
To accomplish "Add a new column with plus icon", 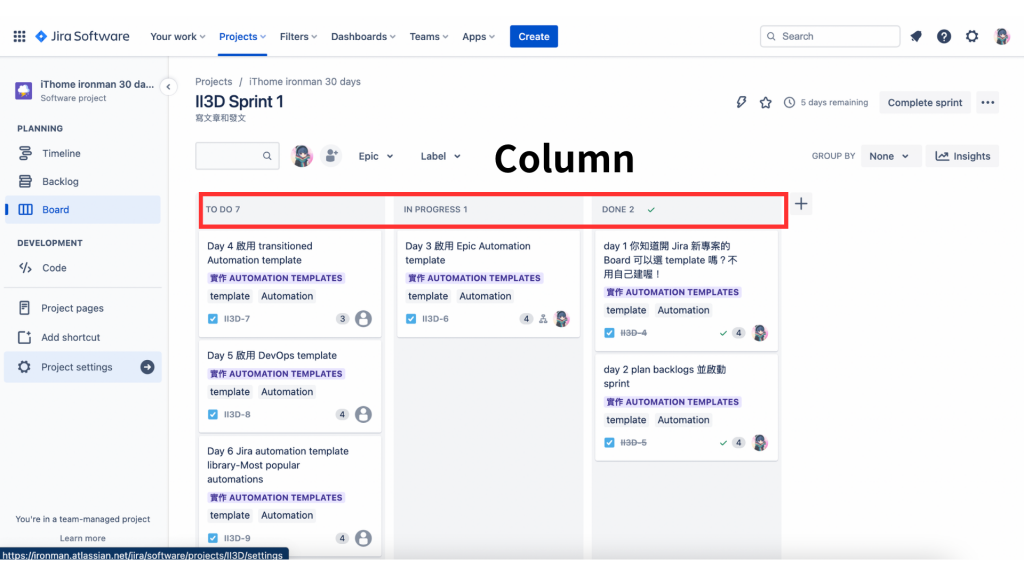I will tap(801, 204).
